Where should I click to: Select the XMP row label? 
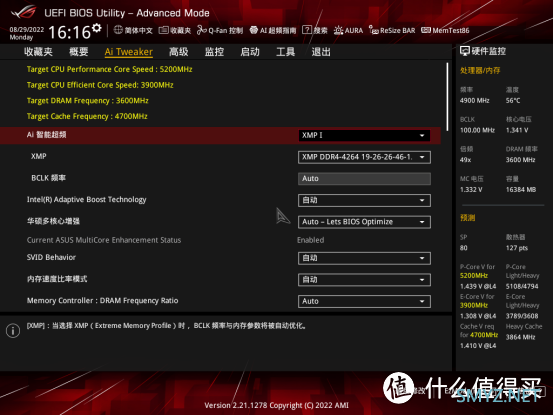click(x=38, y=156)
